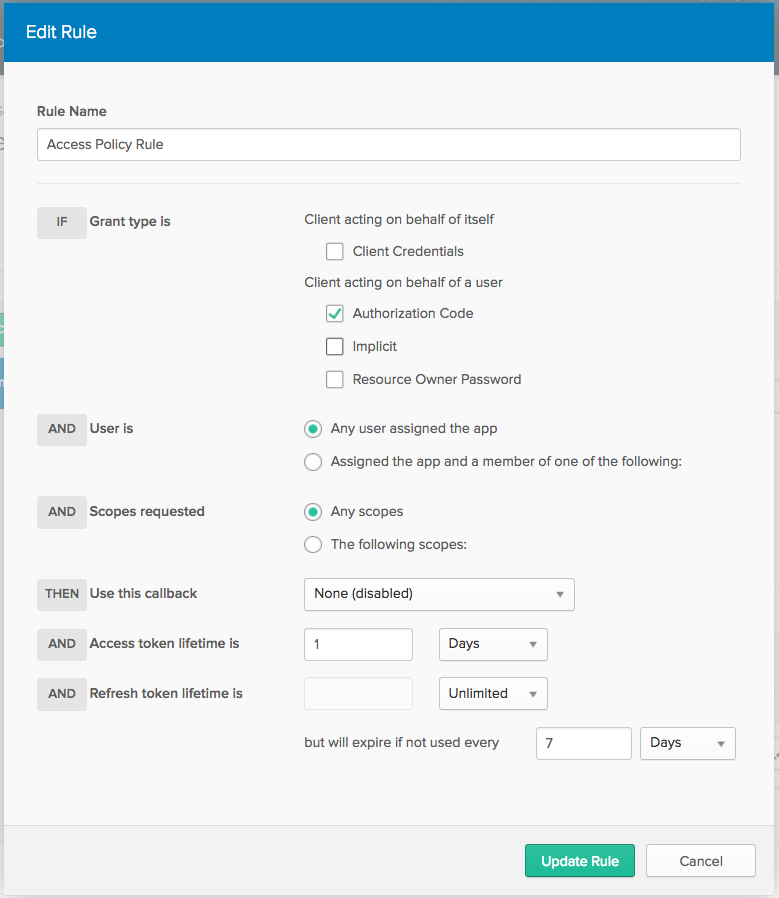Focus the access token lifetime value field
The image size is (779, 898).
click(358, 644)
